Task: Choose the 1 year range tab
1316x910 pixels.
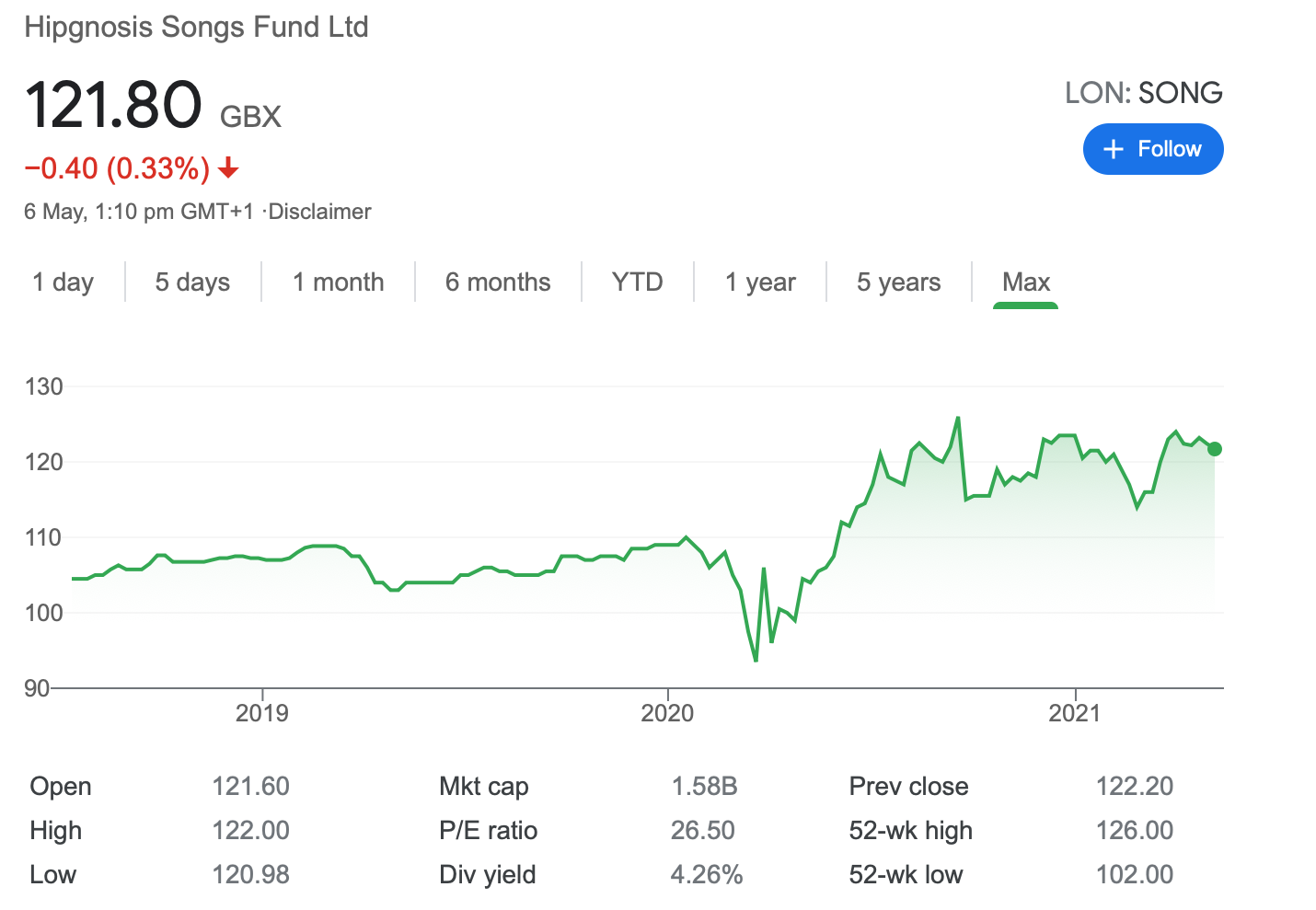Action: coord(760,282)
